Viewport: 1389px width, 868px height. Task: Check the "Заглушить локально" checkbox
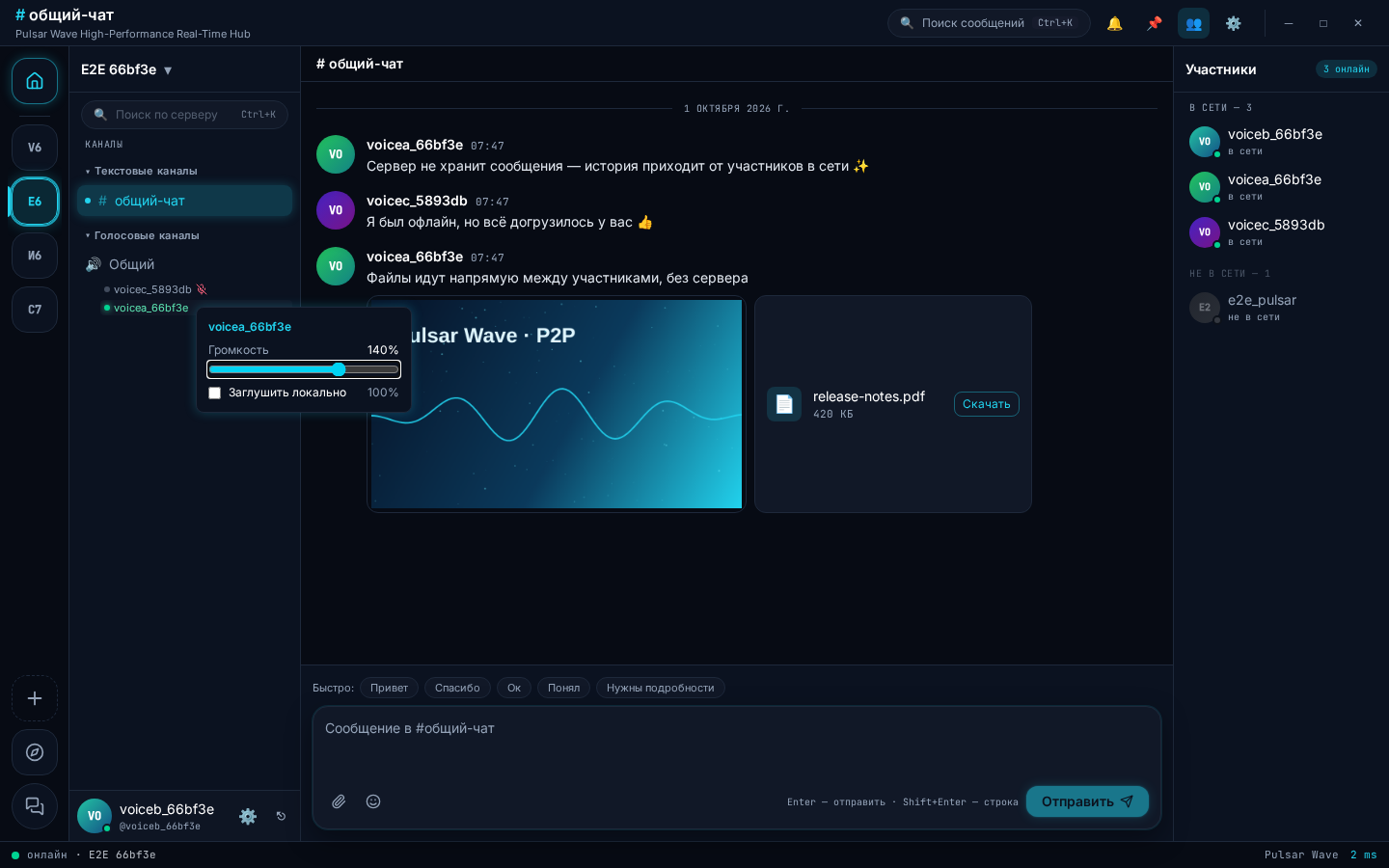tap(215, 393)
